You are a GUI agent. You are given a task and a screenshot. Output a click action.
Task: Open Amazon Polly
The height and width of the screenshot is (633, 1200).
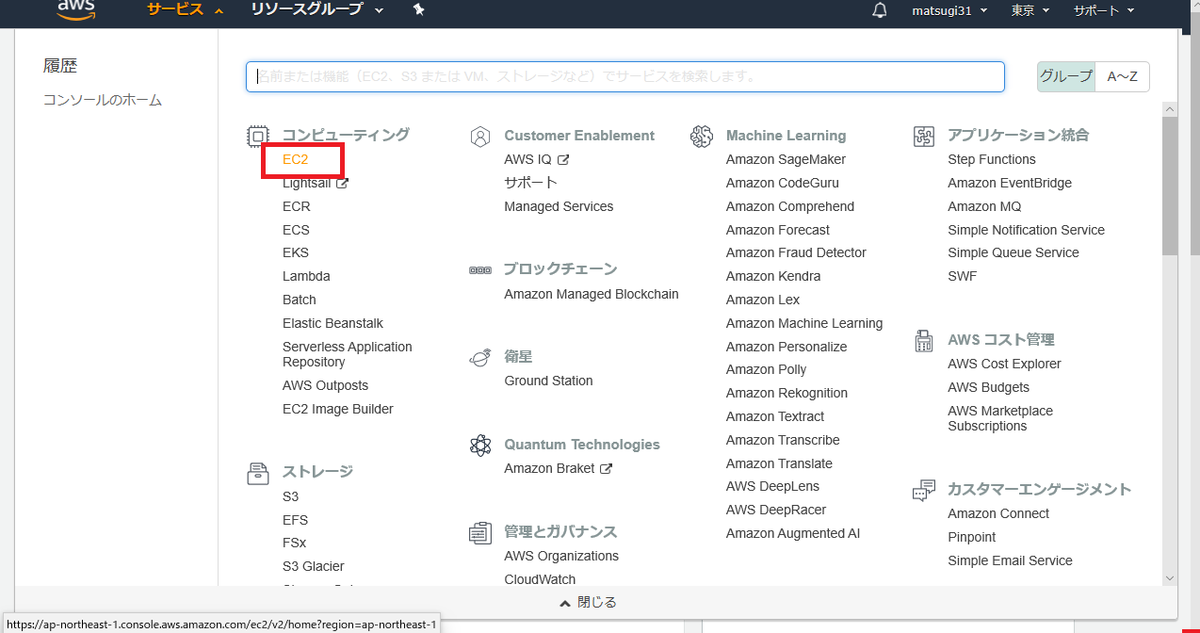pos(766,369)
